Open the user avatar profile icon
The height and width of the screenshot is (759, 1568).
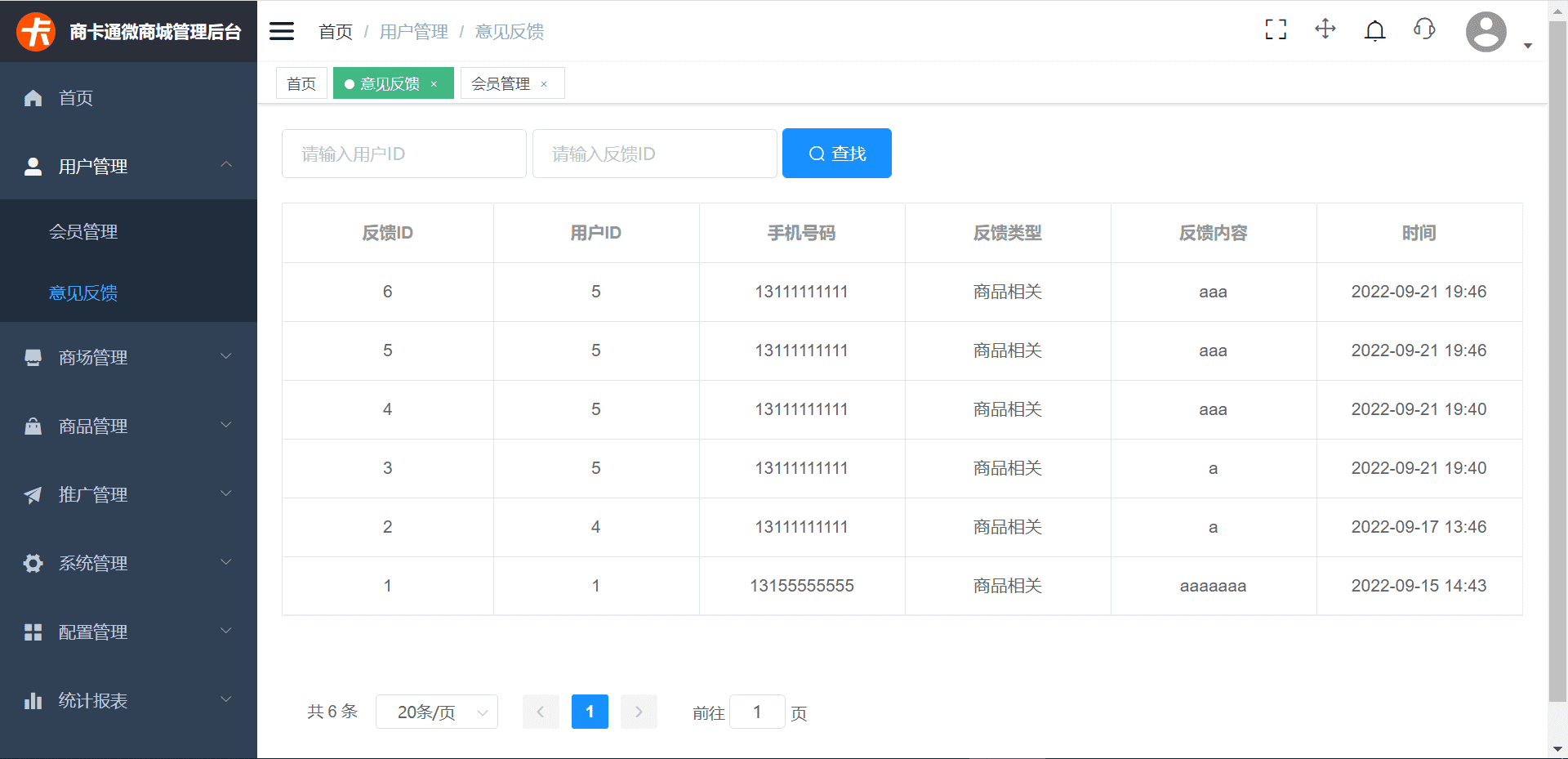(1486, 31)
